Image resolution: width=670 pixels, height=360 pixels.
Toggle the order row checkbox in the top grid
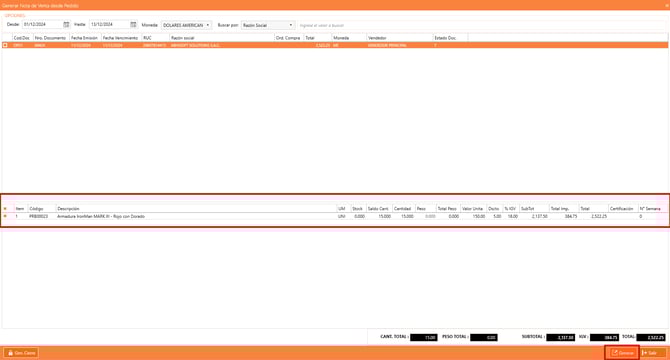pyautogui.click(x=5, y=45)
